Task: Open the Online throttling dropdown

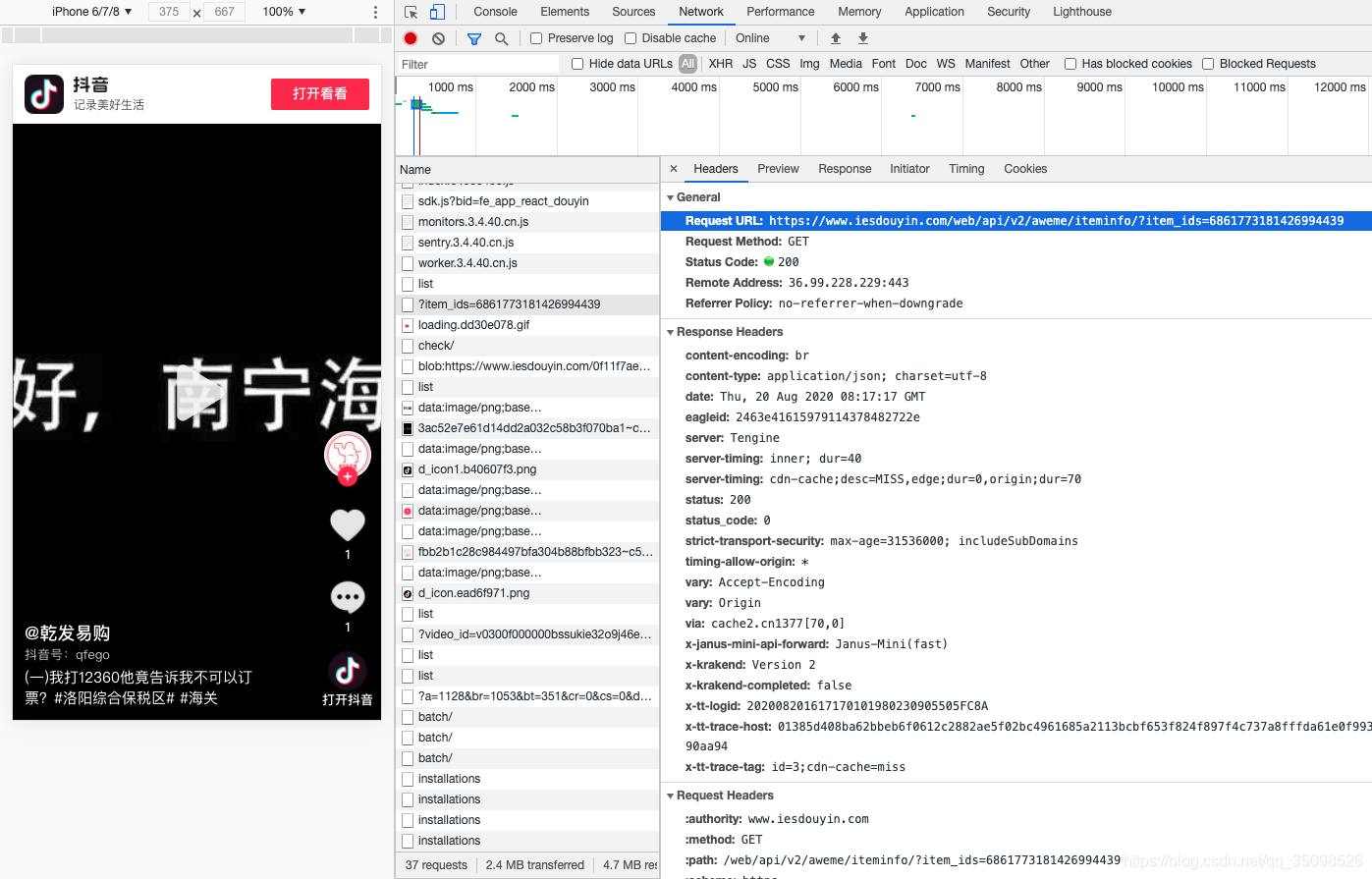Action: (770, 38)
